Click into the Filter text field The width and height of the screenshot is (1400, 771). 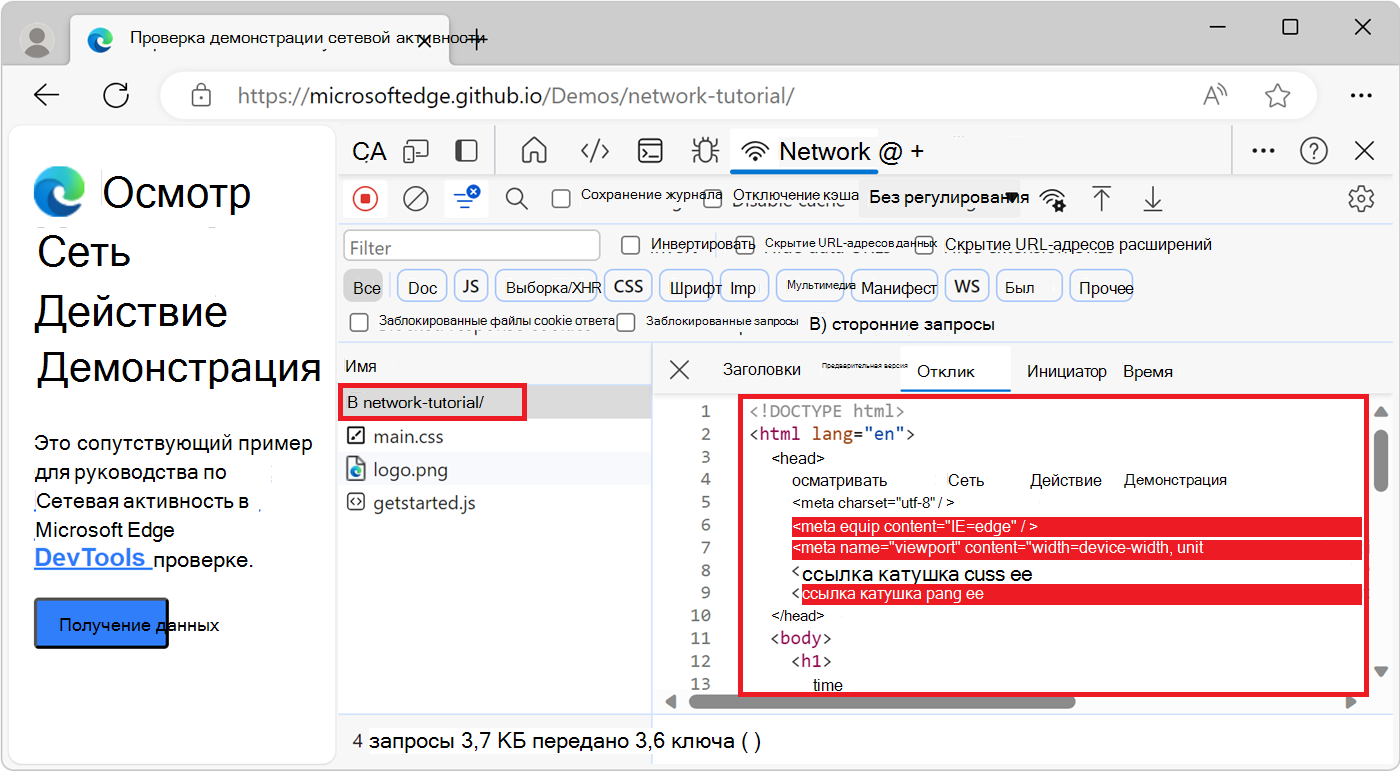[472, 246]
